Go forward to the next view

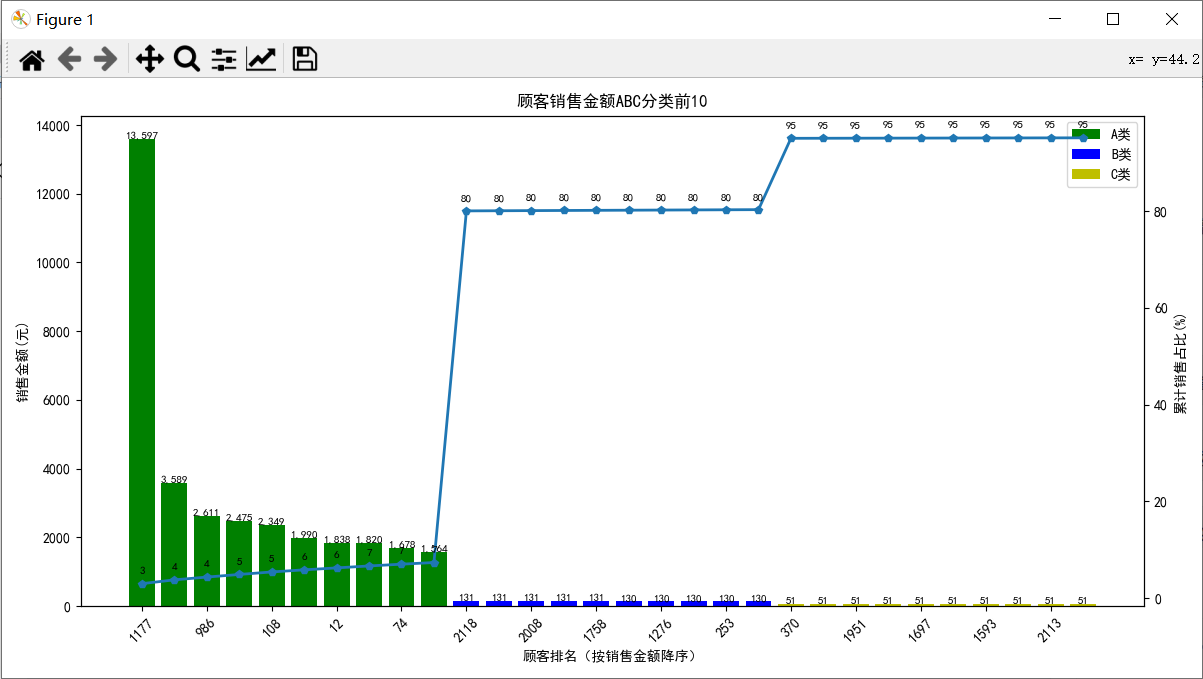pos(105,60)
